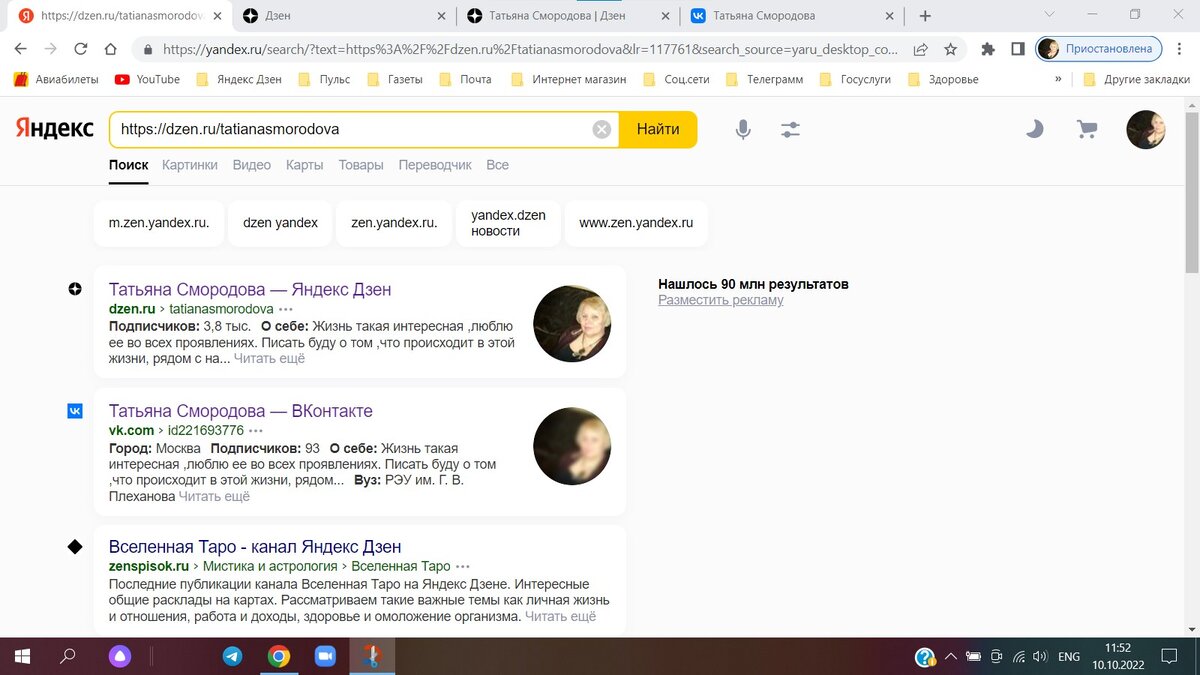The width and height of the screenshot is (1200, 675).
Task: Click the Разместить рекламу link
Action: [721, 300]
